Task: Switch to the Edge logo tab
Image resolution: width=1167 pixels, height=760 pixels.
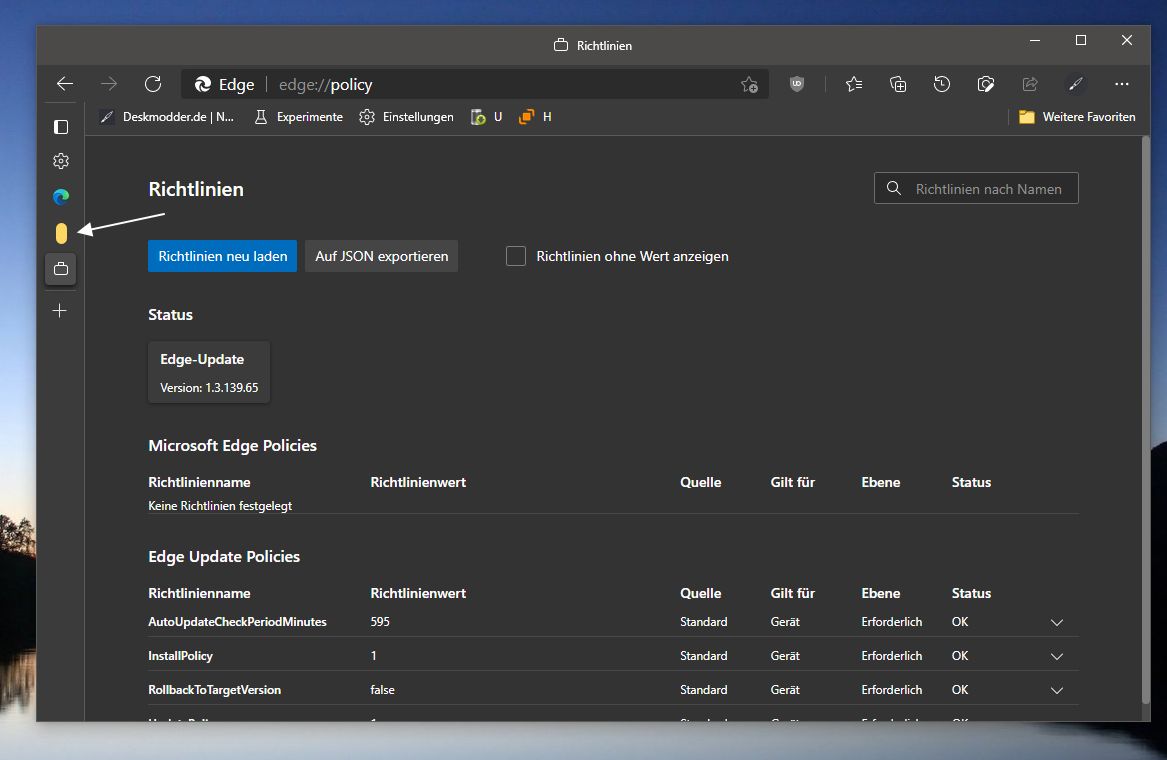Action: coord(61,197)
